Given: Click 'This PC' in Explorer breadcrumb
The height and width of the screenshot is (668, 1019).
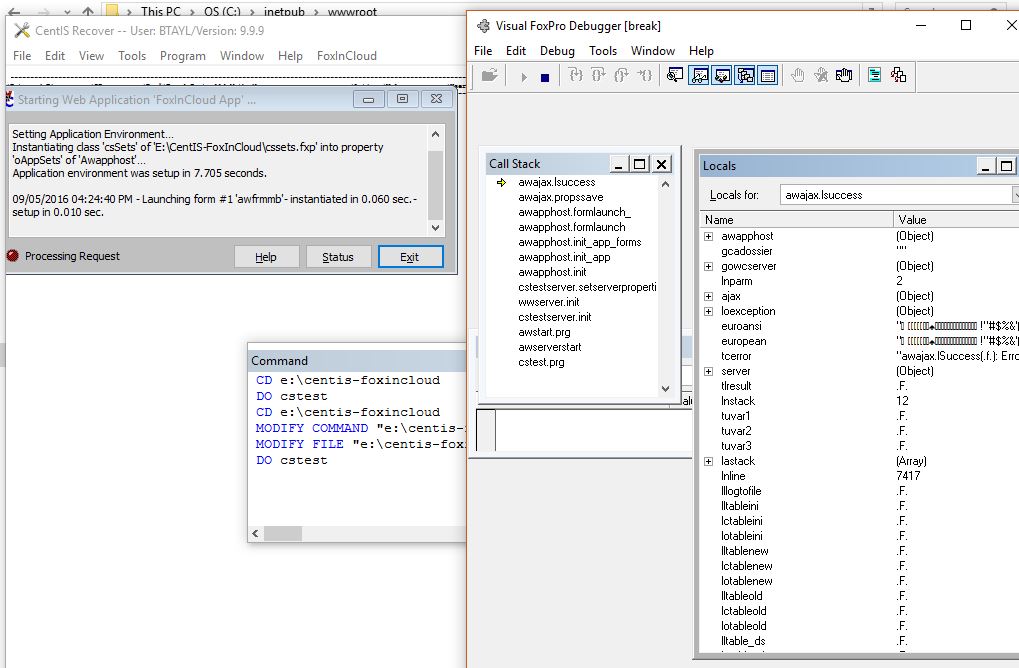Looking at the screenshot, I should pyautogui.click(x=161, y=11).
